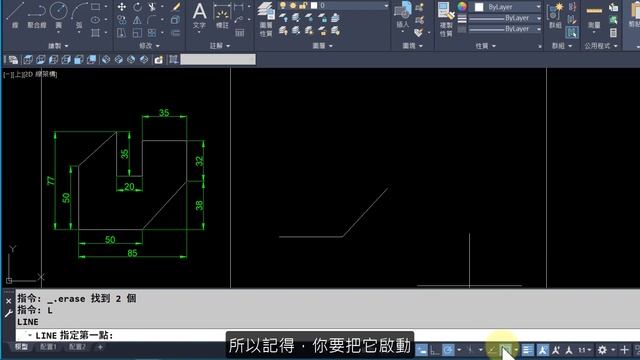This screenshot has height=360, width=640.
Task: Switch to the Model (模型) tab
Action: pyautogui.click(x=21, y=347)
